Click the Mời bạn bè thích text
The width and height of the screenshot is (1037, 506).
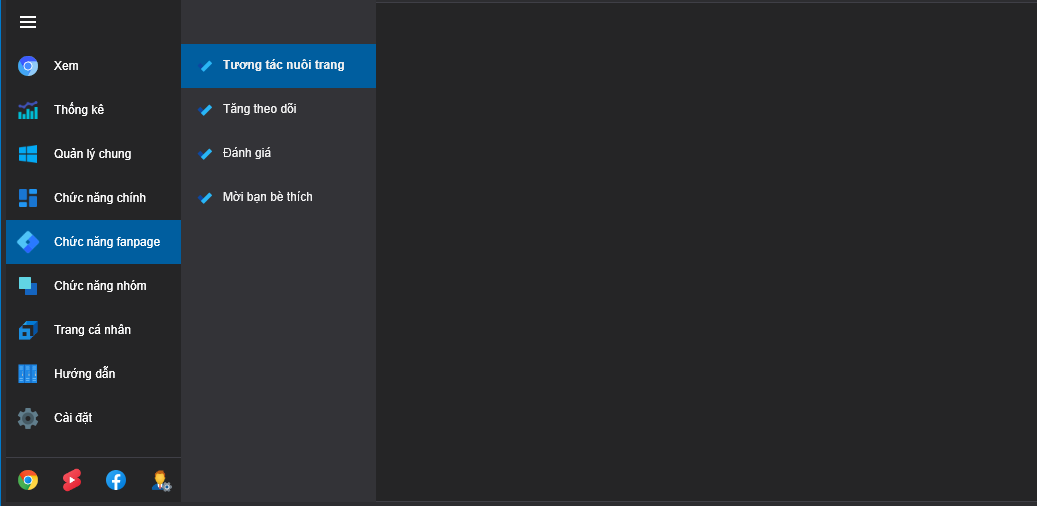[267, 197]
